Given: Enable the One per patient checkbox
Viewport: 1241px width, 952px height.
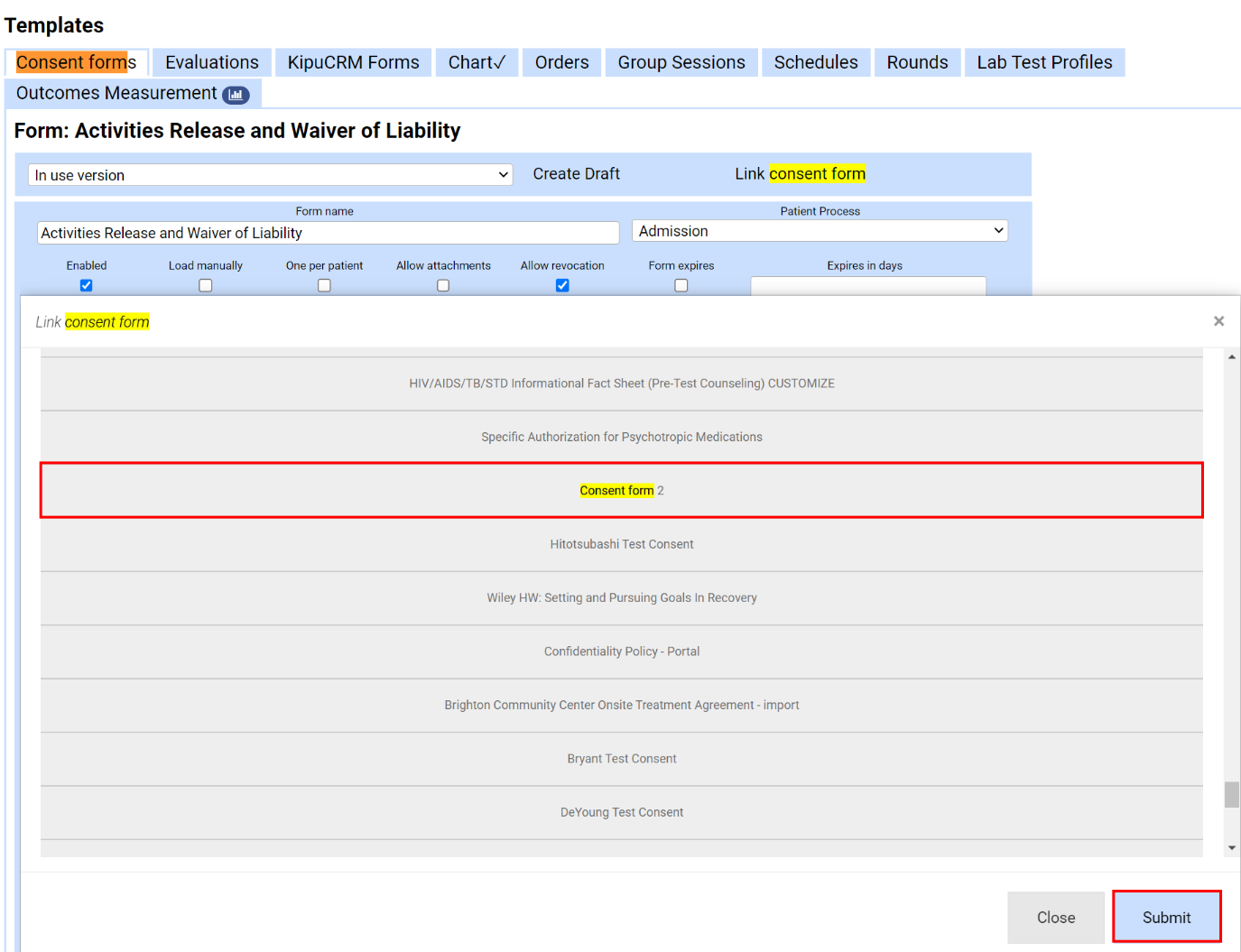Looking at the screenshot, I should pyautogui.click(x=324, y=285).
